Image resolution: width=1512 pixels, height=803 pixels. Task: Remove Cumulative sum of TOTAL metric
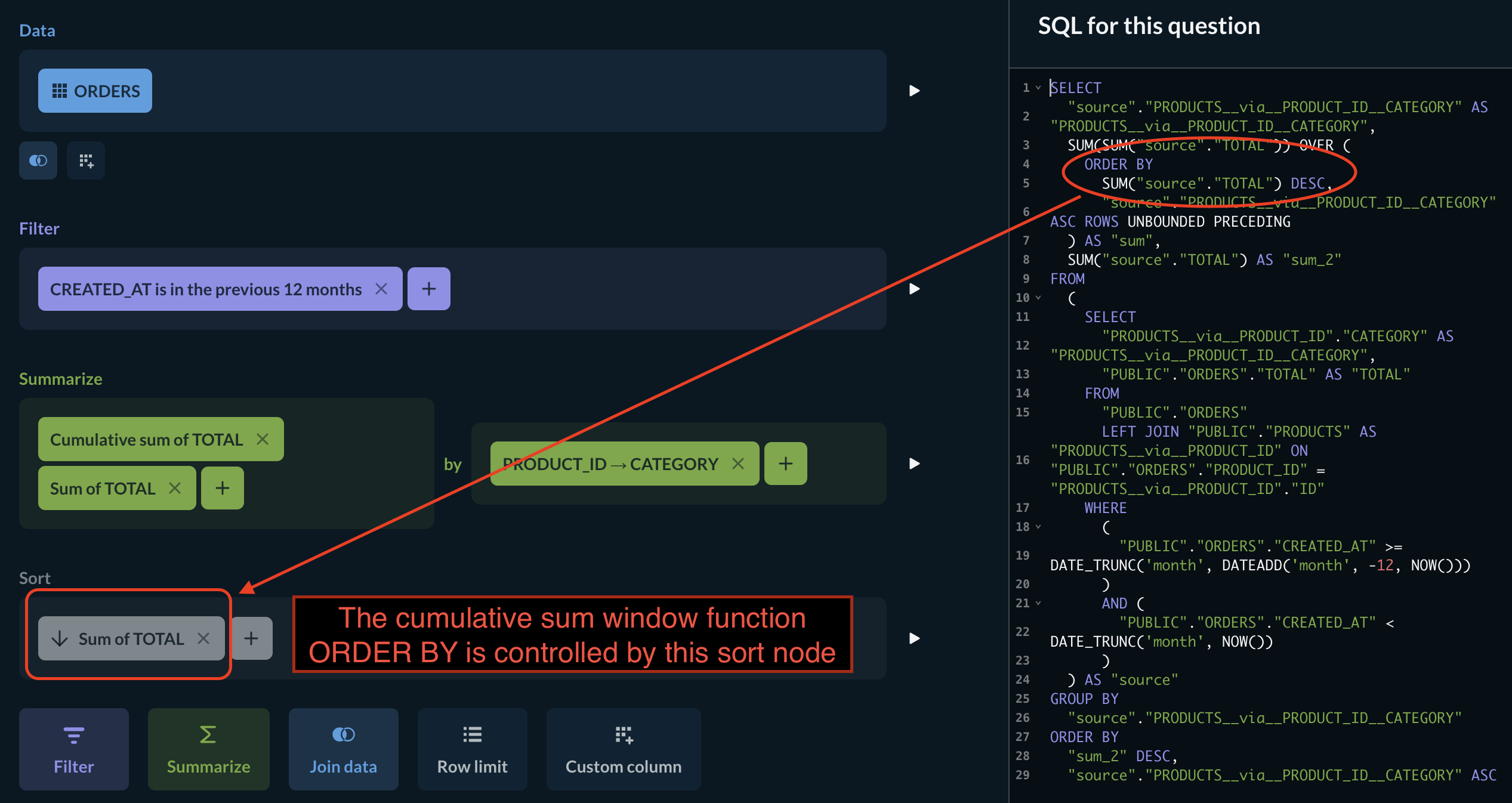coord(263,440)
